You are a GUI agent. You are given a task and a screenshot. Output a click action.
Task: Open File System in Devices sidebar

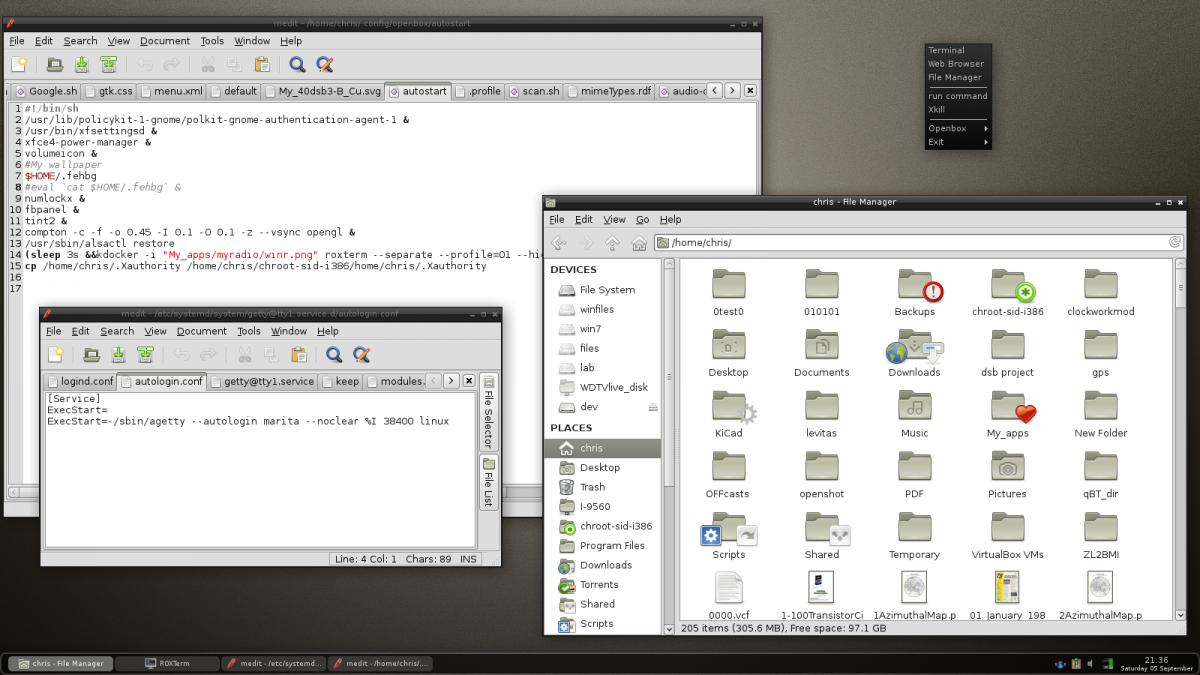point(602,290)
